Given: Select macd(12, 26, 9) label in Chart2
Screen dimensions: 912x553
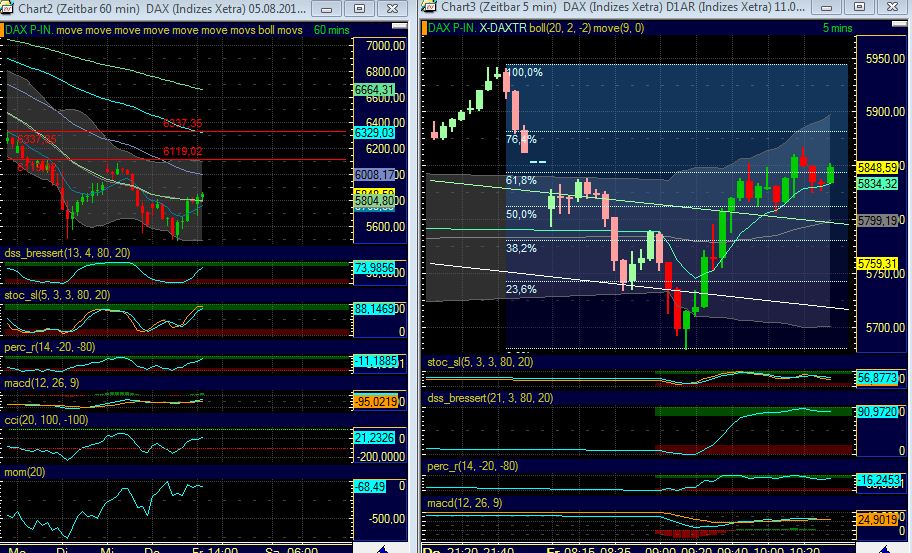Looking at the screenshot, I should click(x=41, y=383).
